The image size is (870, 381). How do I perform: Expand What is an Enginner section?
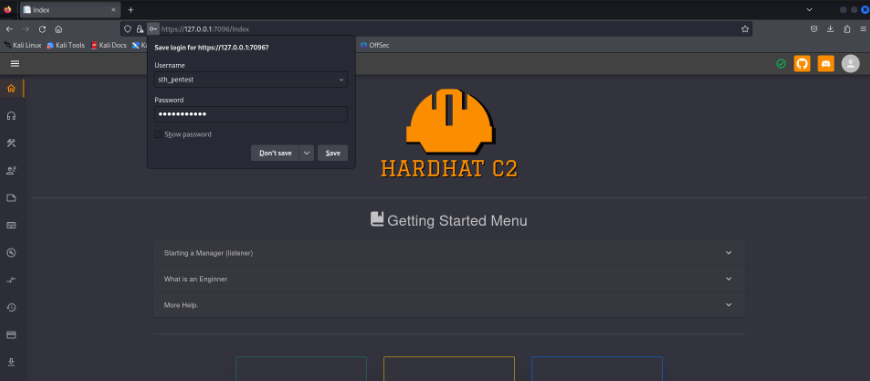click(x=449, y=279)
